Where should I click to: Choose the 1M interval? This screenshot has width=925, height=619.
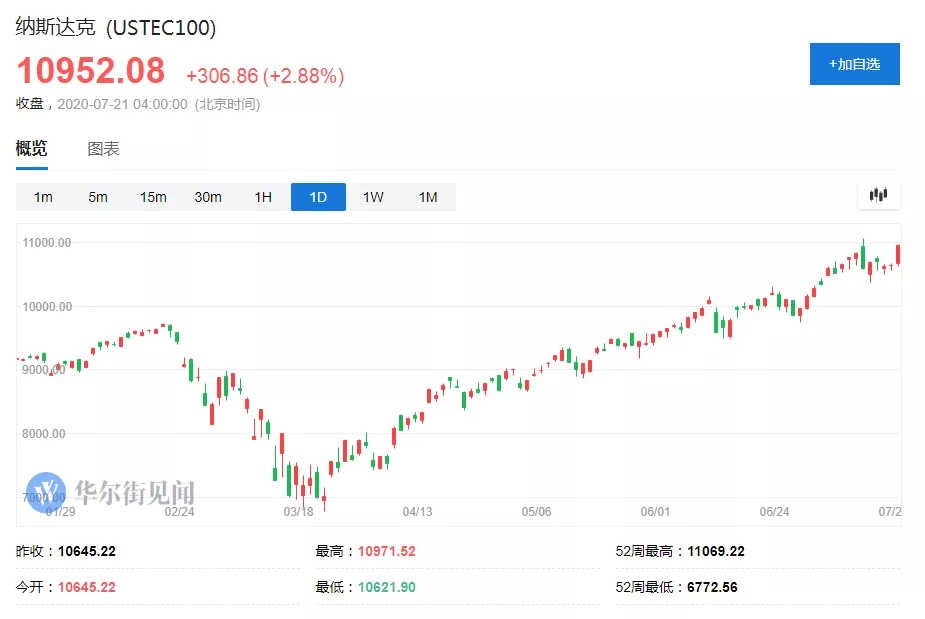click(x=428, y=197)
